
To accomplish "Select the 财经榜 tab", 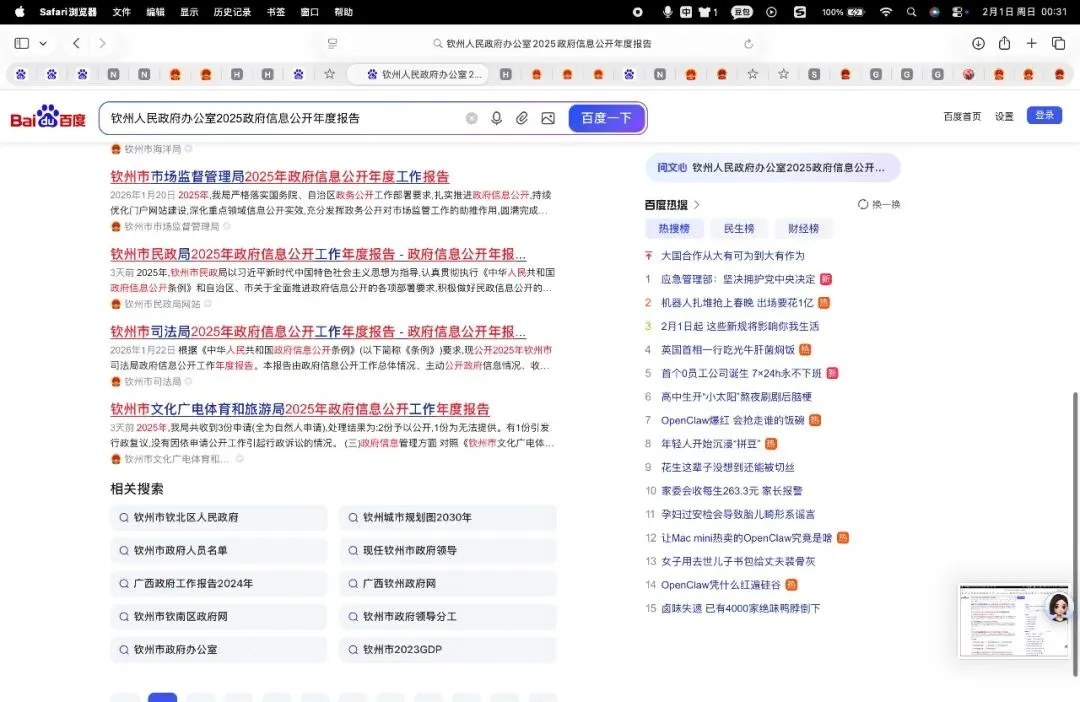I will pos(803,229).
